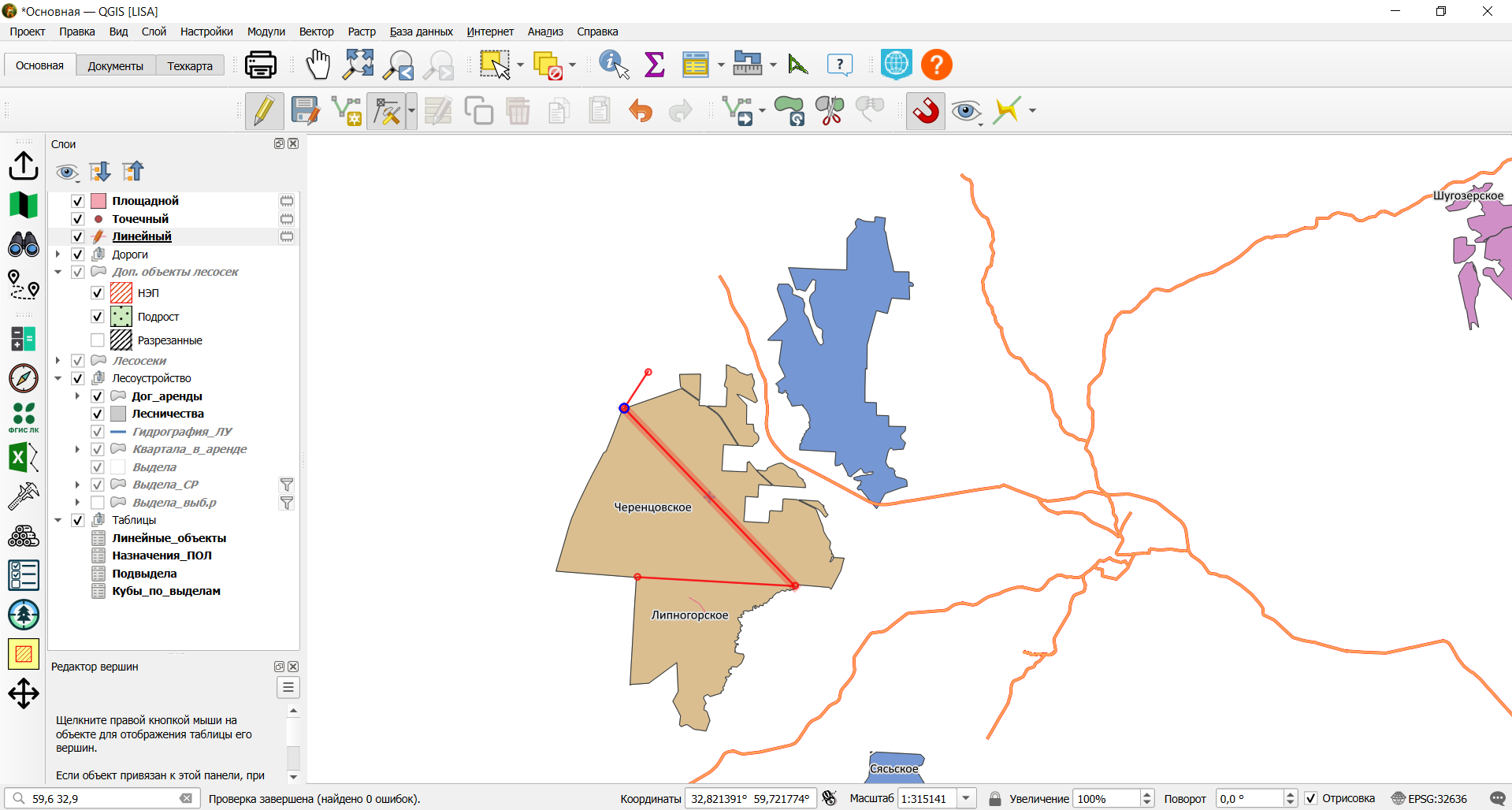This screenshot has width=1512, height=810.
Task: Toggle the snapping magnet icon
Action: tap(926, 111)
